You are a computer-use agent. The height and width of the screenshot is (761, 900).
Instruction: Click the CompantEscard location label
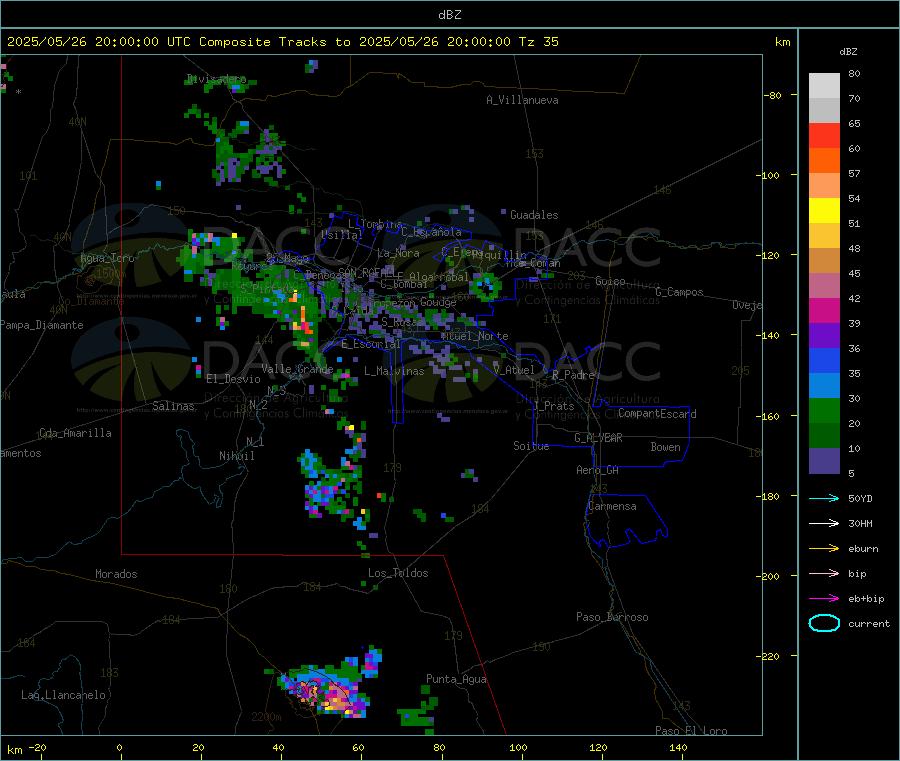(657, 414)
